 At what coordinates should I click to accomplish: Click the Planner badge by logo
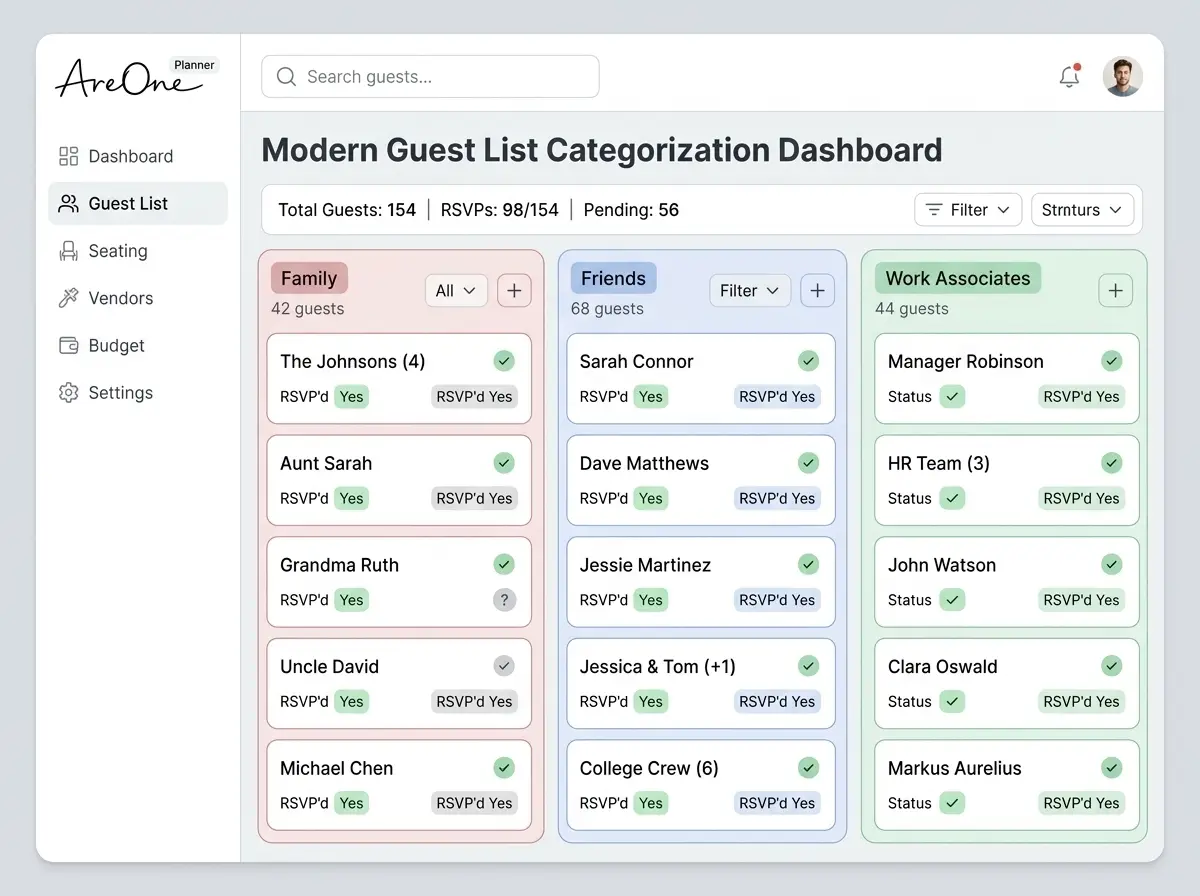click(194, 65)
